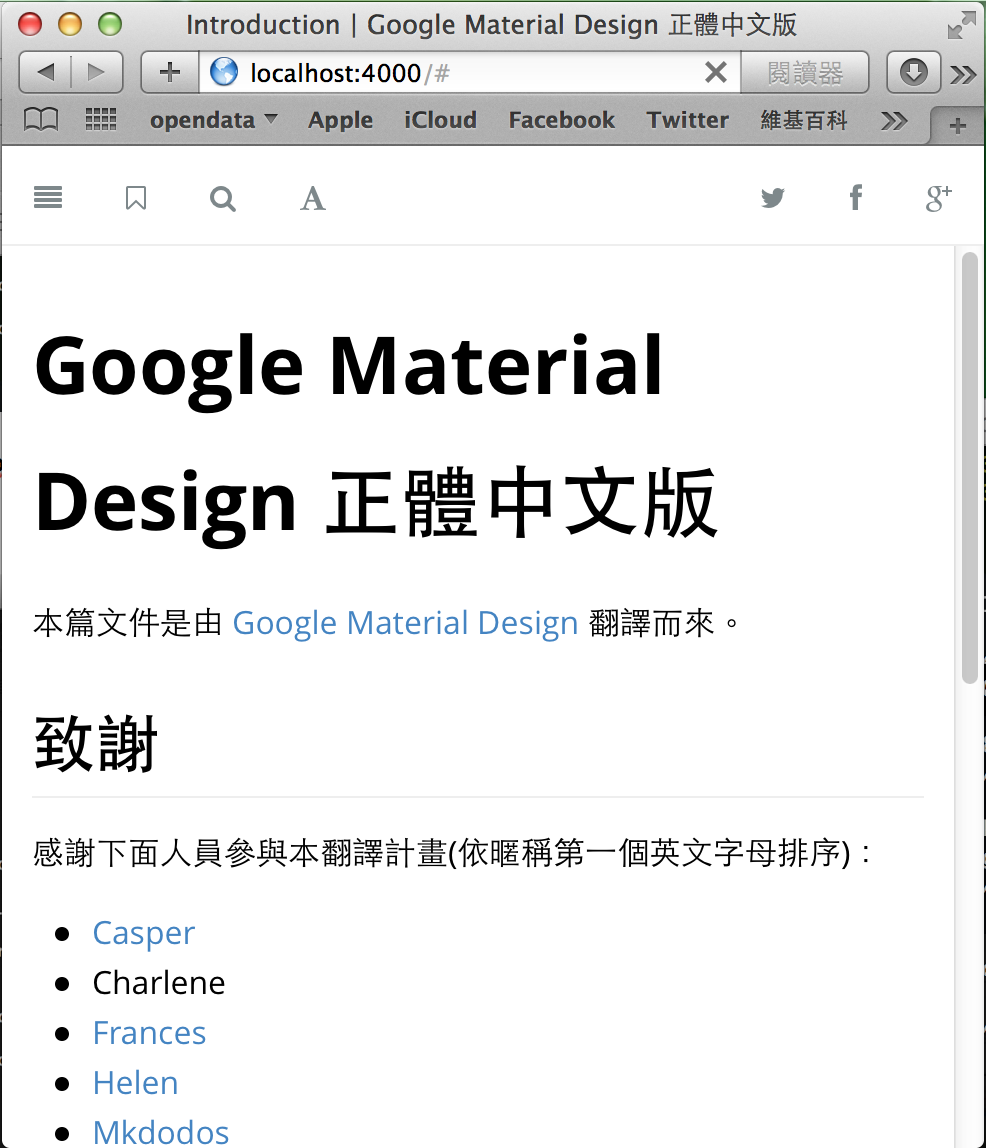
Task: Open the Facebook bookmark
Action: click(561, 119)
